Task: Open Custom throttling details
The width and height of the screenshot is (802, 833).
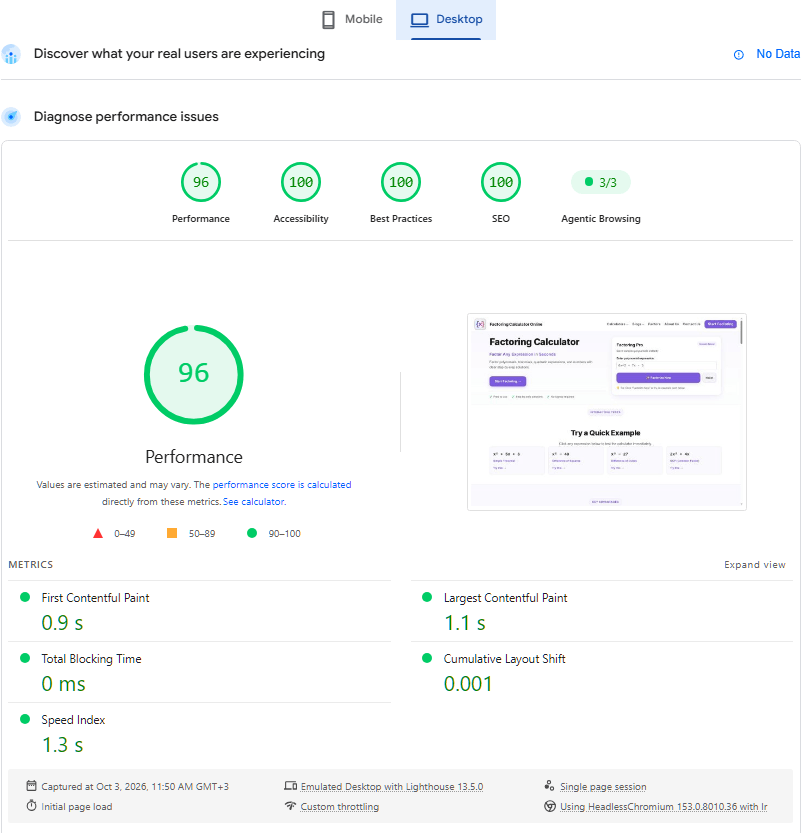Action: click(x=340, y=806)
